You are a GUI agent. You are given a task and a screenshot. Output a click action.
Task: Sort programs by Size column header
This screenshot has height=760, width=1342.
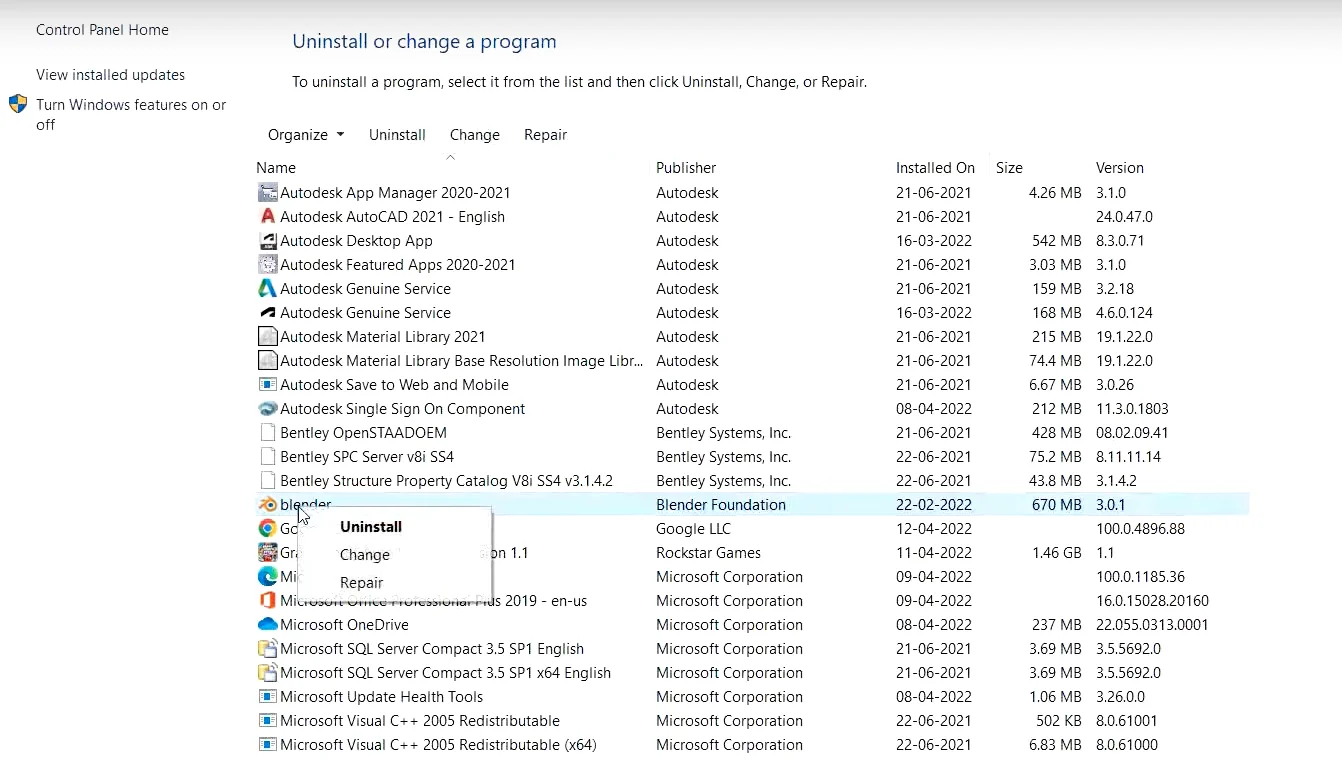pos(1009,168)
